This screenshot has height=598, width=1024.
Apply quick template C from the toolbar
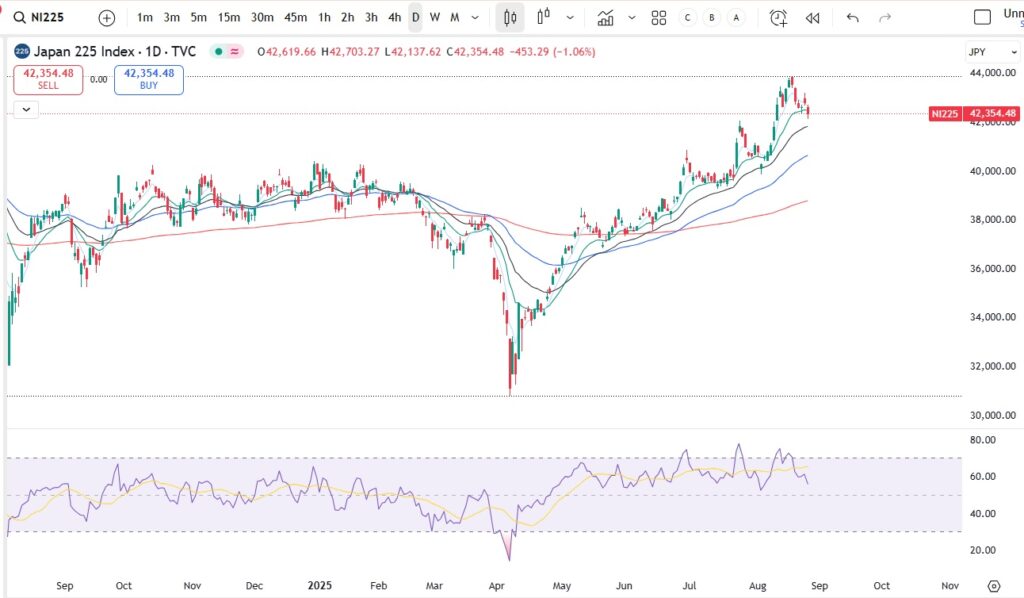click(x=687, y=17)
